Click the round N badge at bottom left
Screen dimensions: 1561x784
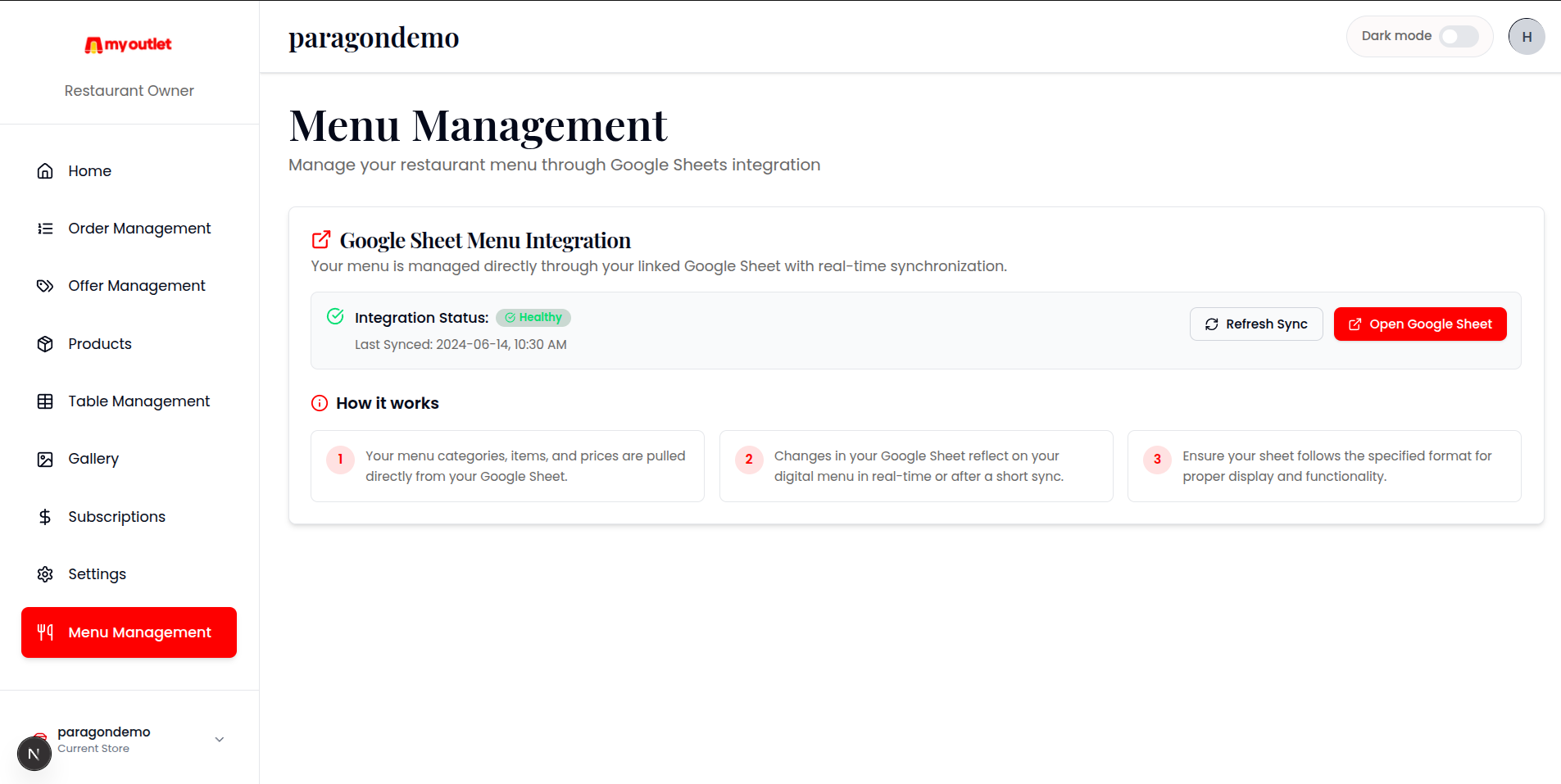34,754
